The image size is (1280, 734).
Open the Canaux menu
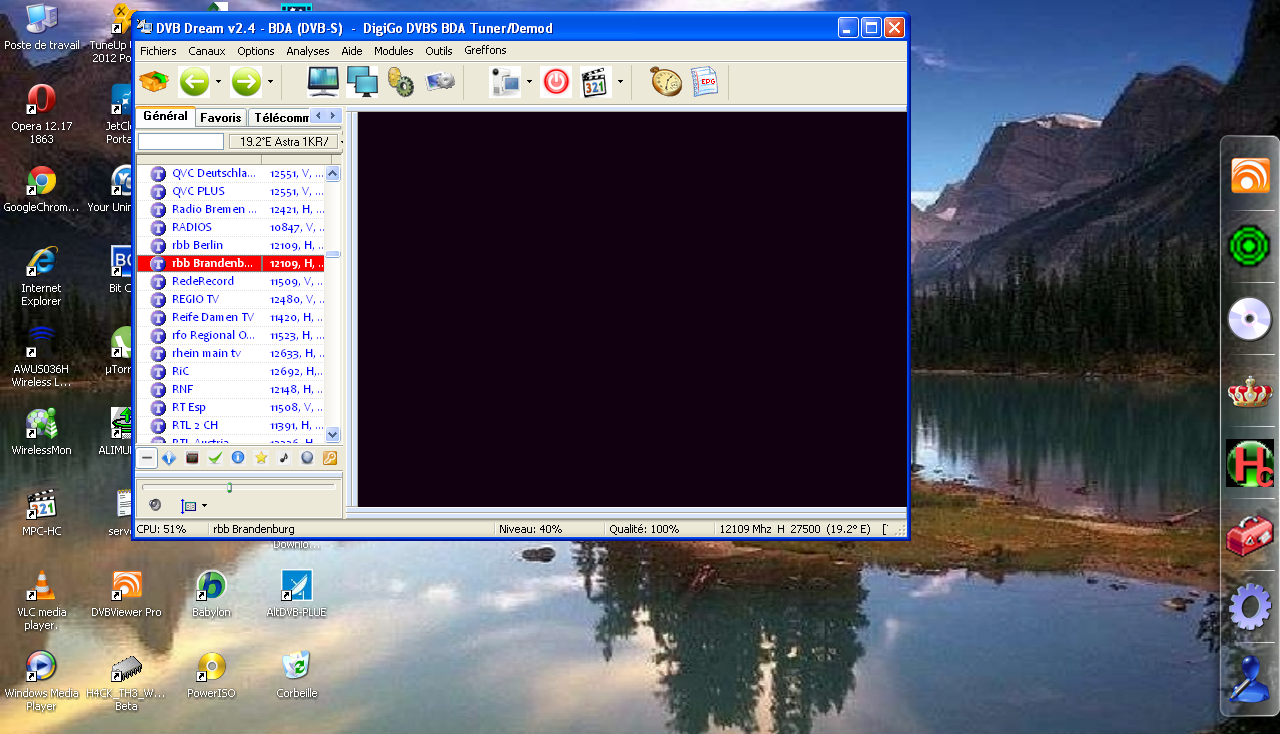206,51
